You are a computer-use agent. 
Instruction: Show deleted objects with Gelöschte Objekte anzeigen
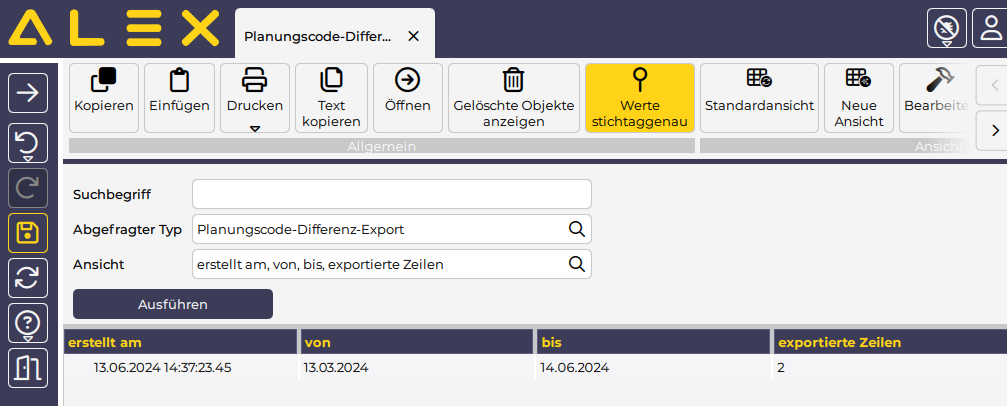coord(513,97)
